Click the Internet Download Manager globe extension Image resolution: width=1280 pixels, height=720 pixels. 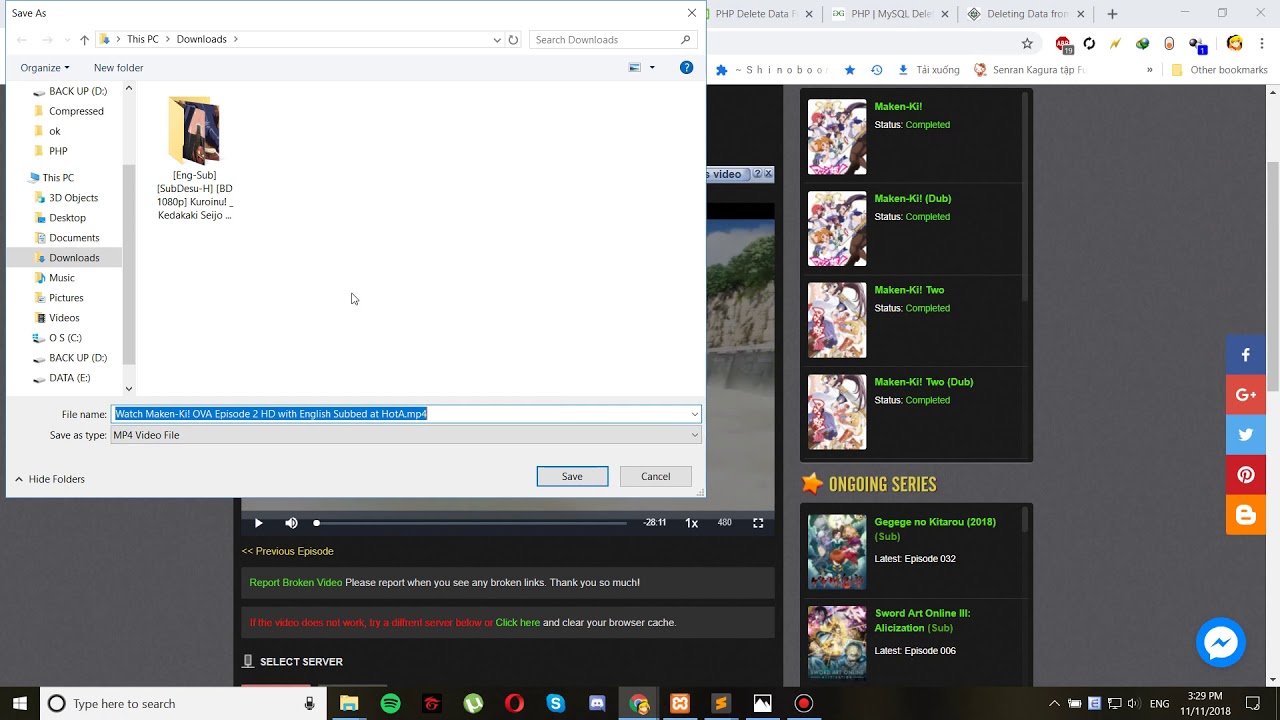[x=1142, y=44]
